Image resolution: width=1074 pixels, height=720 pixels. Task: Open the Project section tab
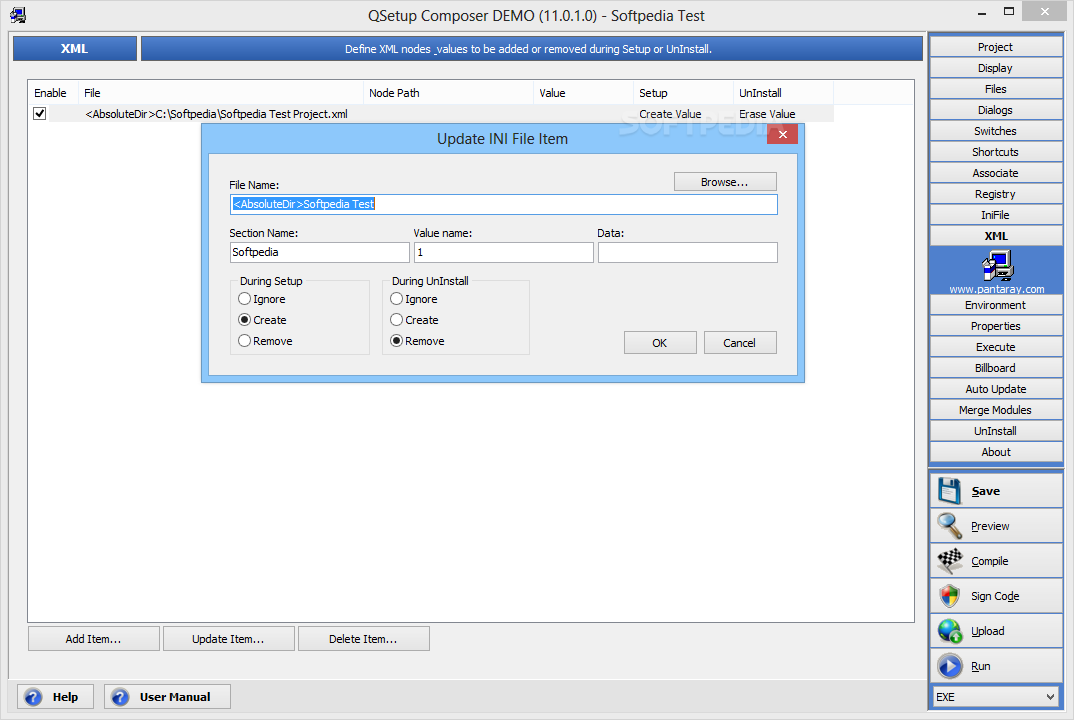[996, 47]
